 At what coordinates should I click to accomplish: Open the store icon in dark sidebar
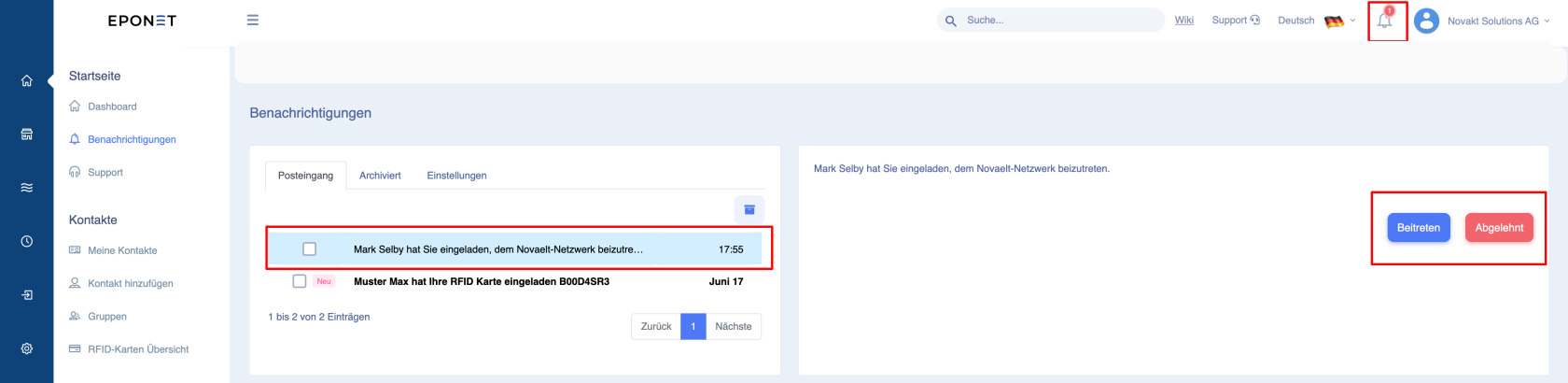tap(26, 135)
